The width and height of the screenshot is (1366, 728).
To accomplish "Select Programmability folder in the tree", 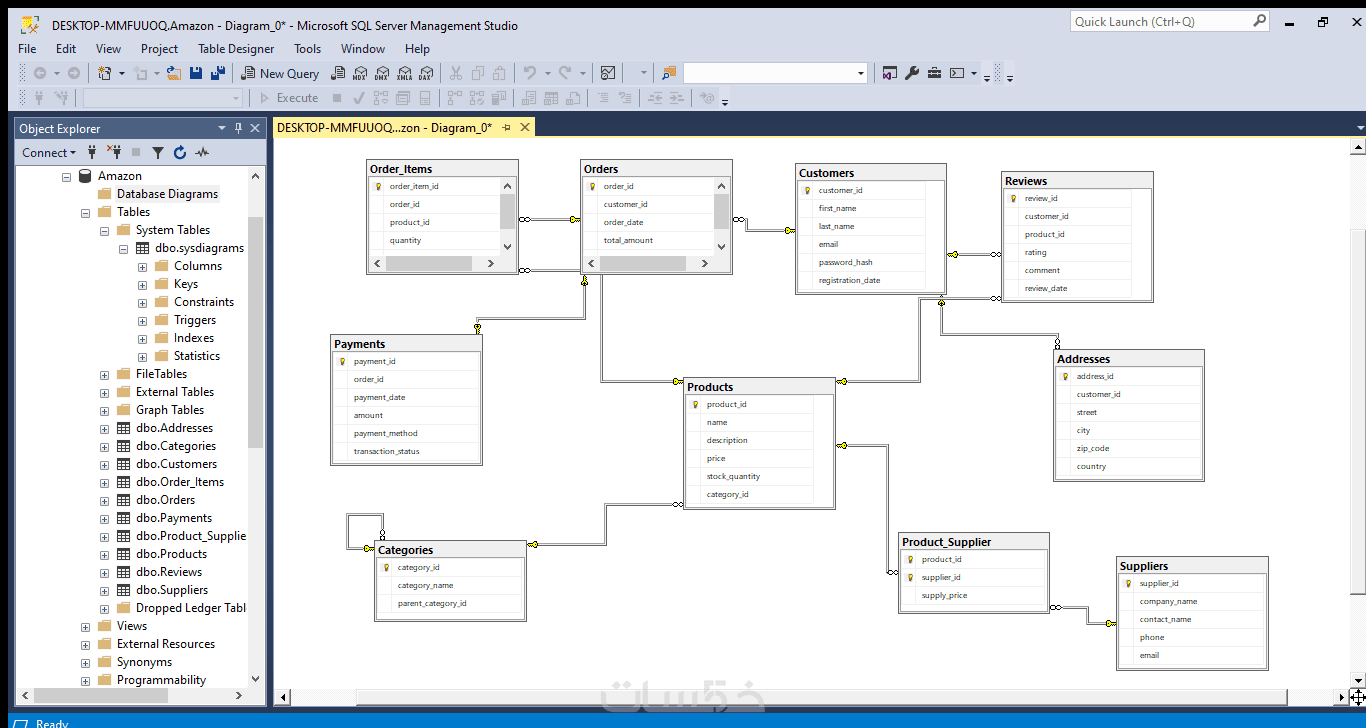I will [161, 680].
